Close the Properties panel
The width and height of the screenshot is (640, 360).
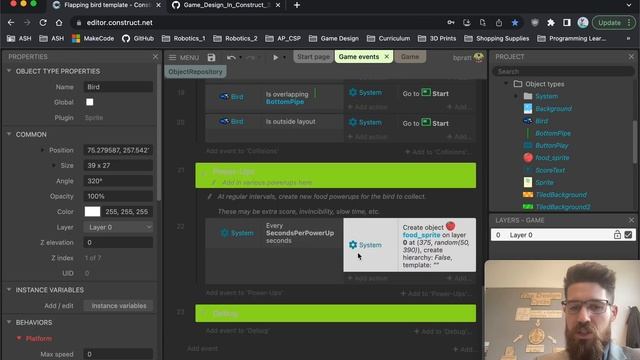(155, 57)
